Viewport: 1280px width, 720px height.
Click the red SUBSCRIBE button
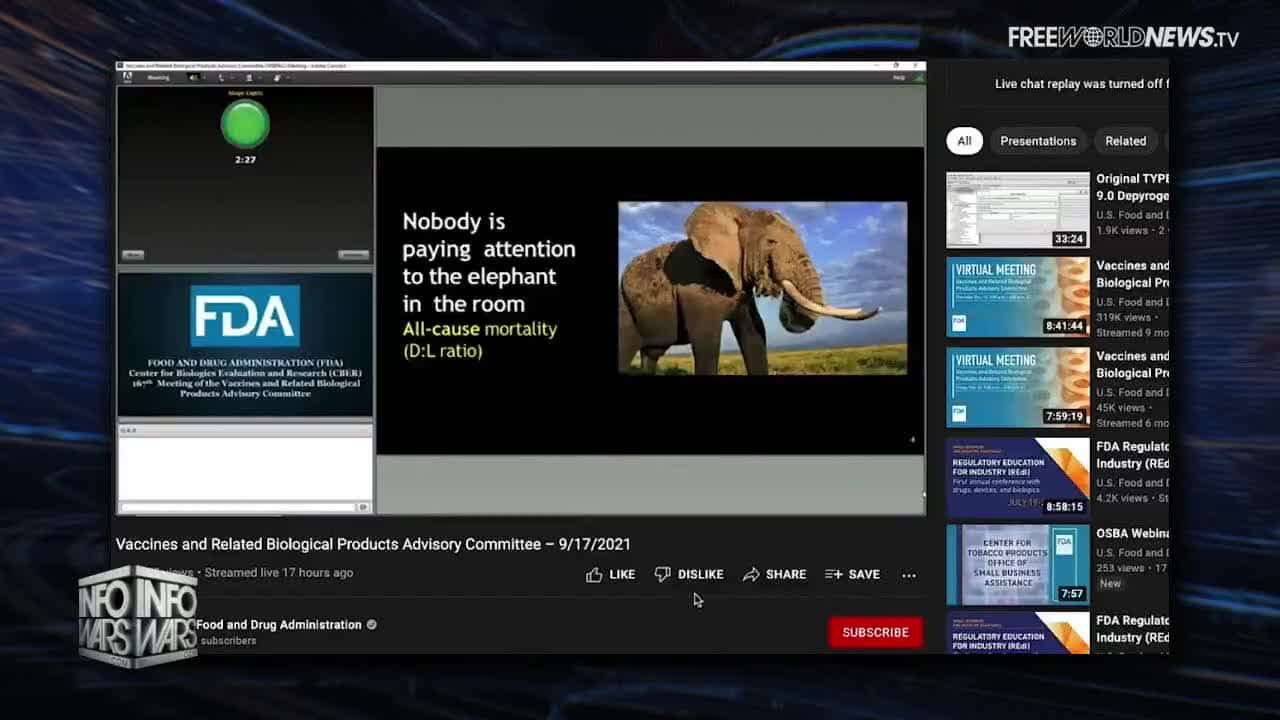pos(875,632)
